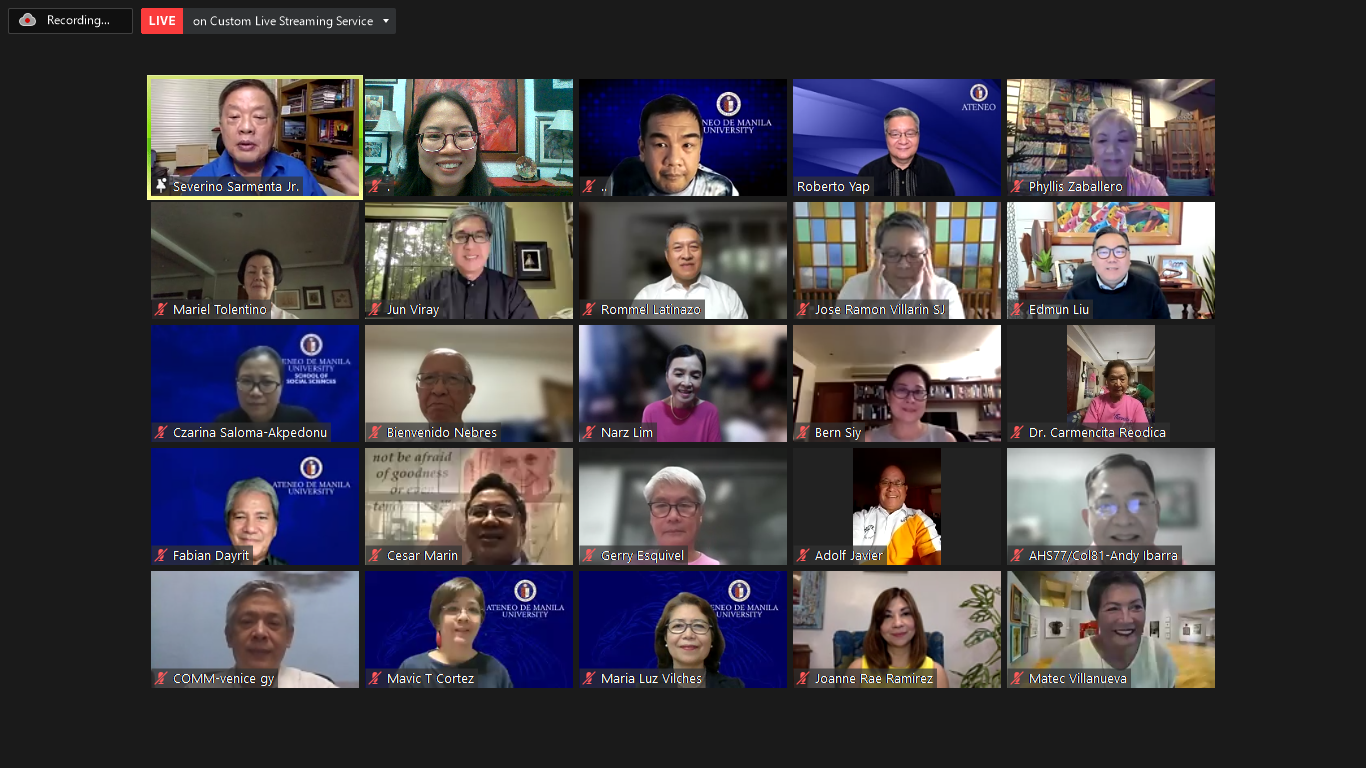Viewport: 1366px width, 768px height.
Task: Click muted mic icon beside Narz Lim
Action: [x=589, y=432]
